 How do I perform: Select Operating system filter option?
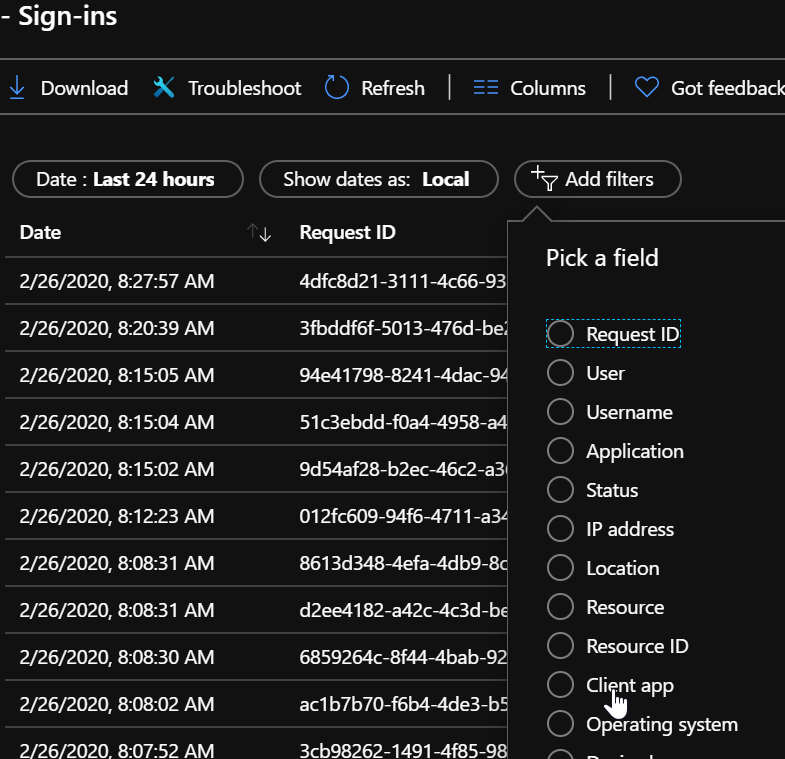560,724
